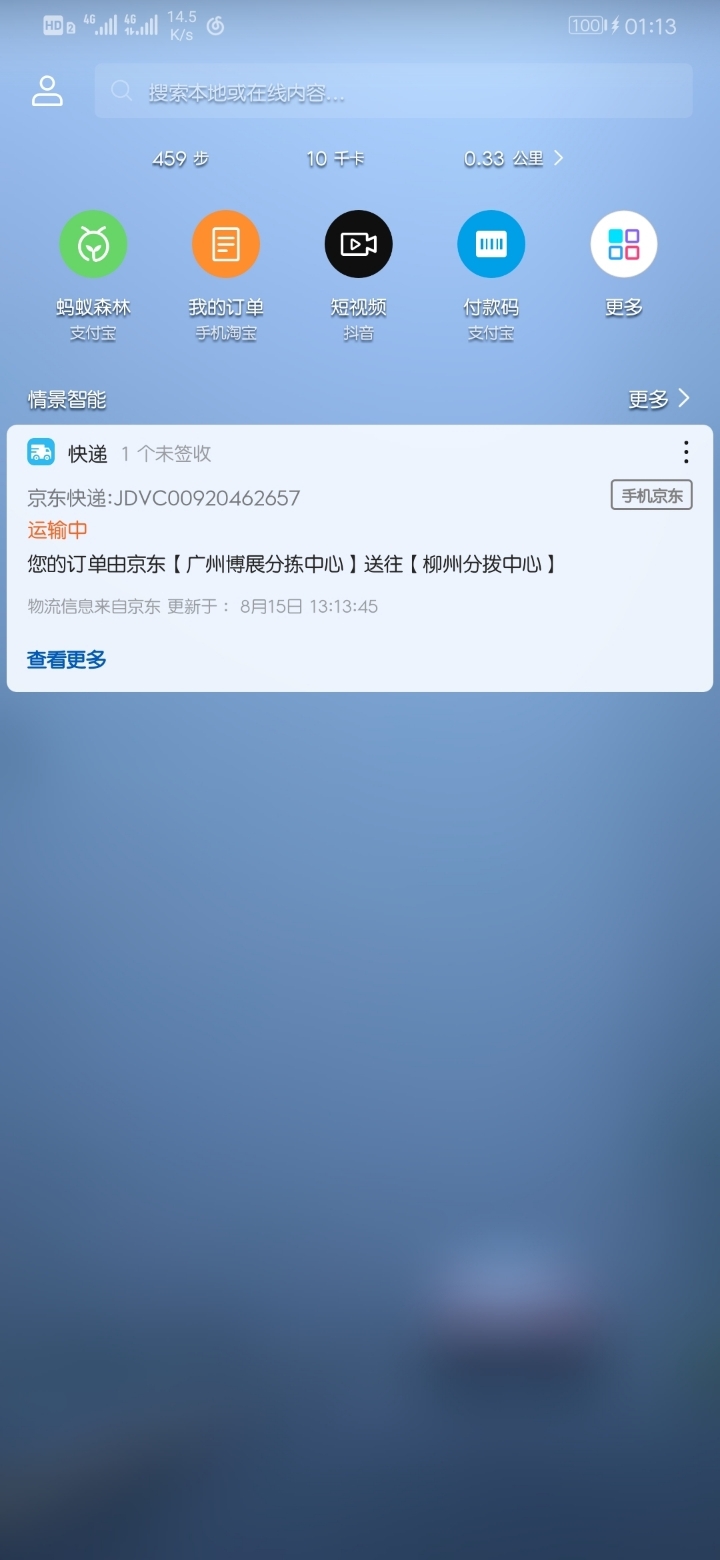The width and height of the screenshot is (720, 1560).
Task: Open the user account profile icon
Action: [x=47, y=91]
